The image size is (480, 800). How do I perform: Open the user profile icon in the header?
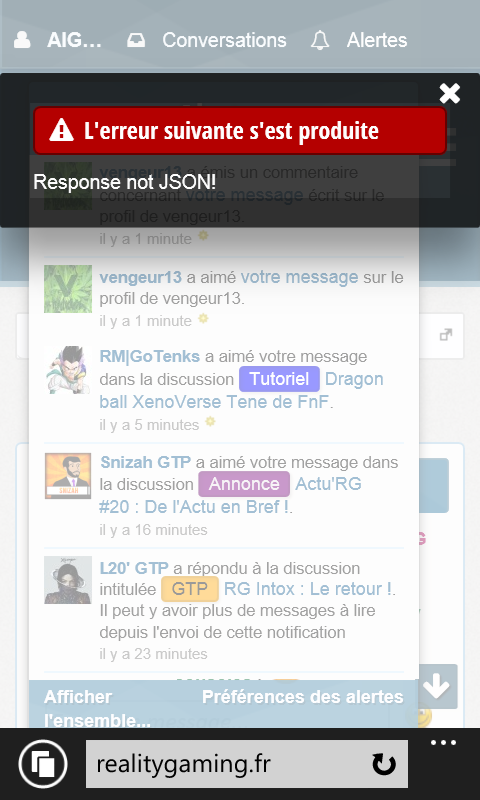click(x=22, y=40)
